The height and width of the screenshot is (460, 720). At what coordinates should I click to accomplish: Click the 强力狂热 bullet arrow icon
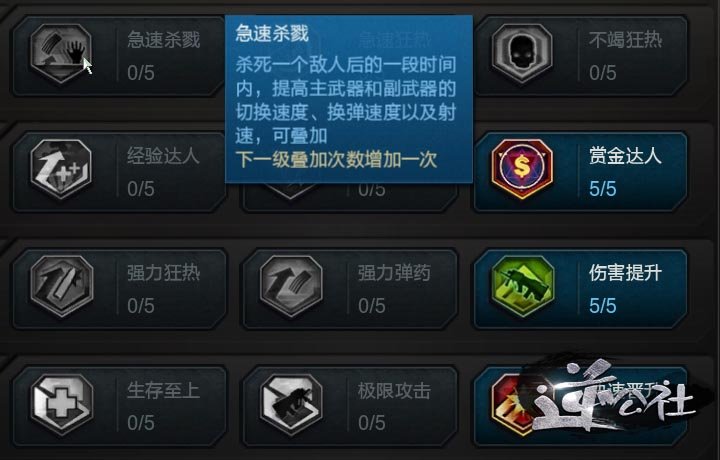coord(61,286)
